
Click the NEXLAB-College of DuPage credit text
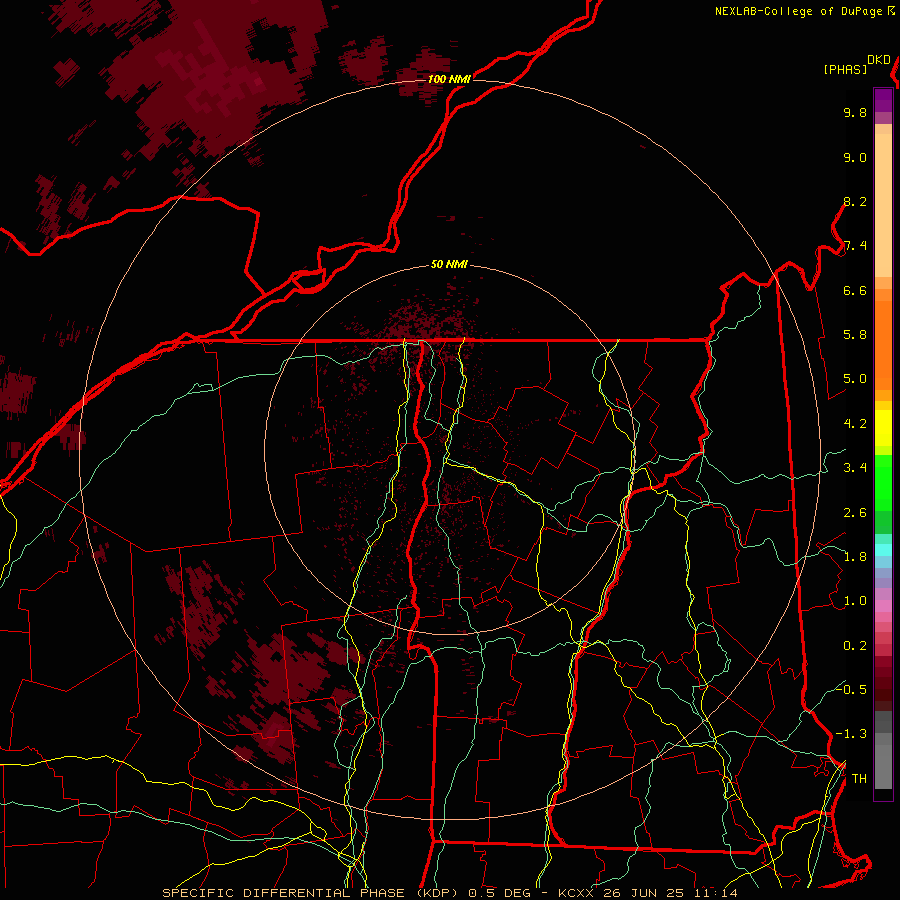(798, 11)
